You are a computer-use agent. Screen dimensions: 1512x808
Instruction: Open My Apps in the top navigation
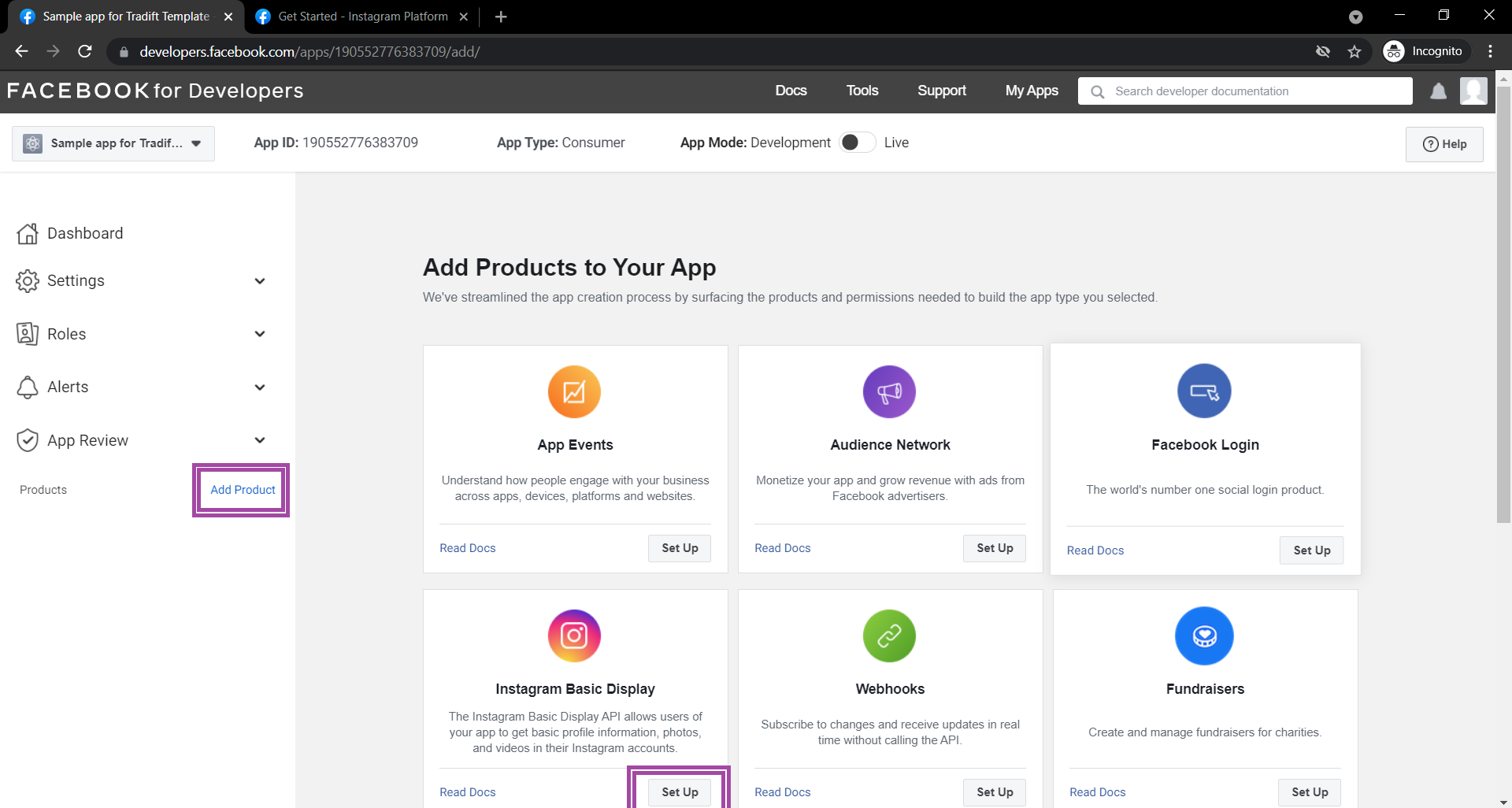point(1032,91)
